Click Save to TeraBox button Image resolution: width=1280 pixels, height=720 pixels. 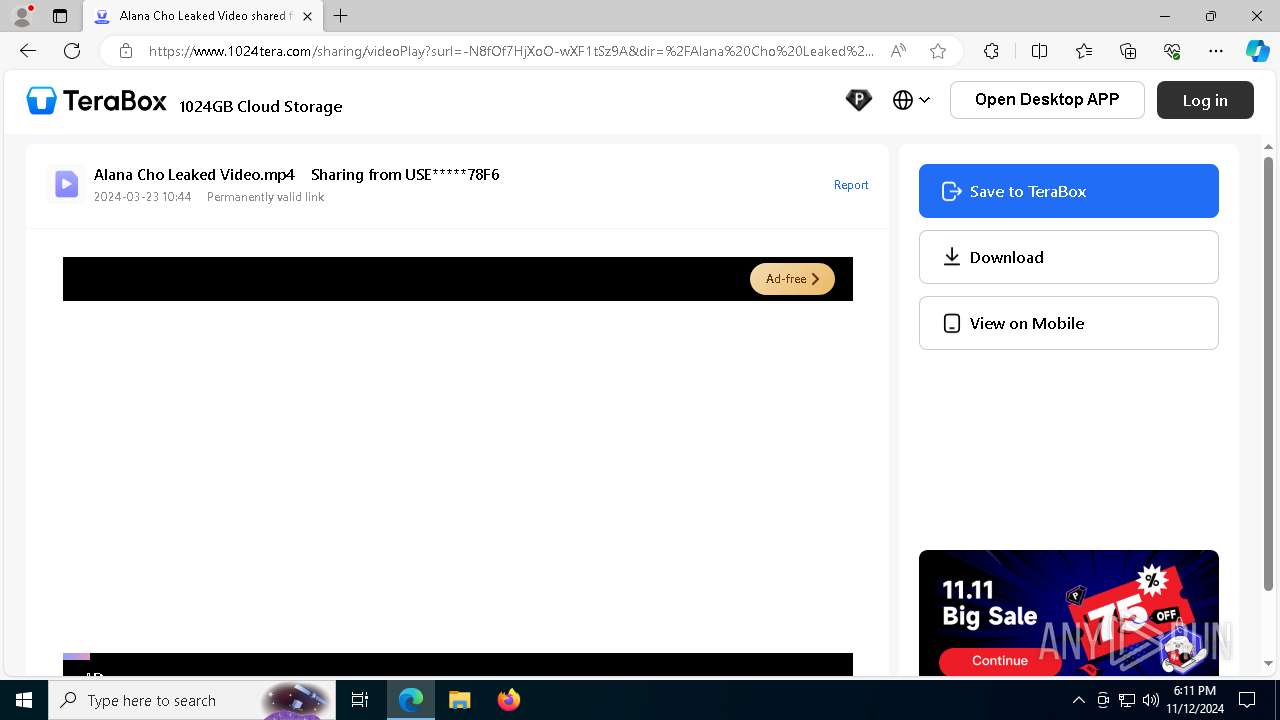click(x=1068, y=191)
